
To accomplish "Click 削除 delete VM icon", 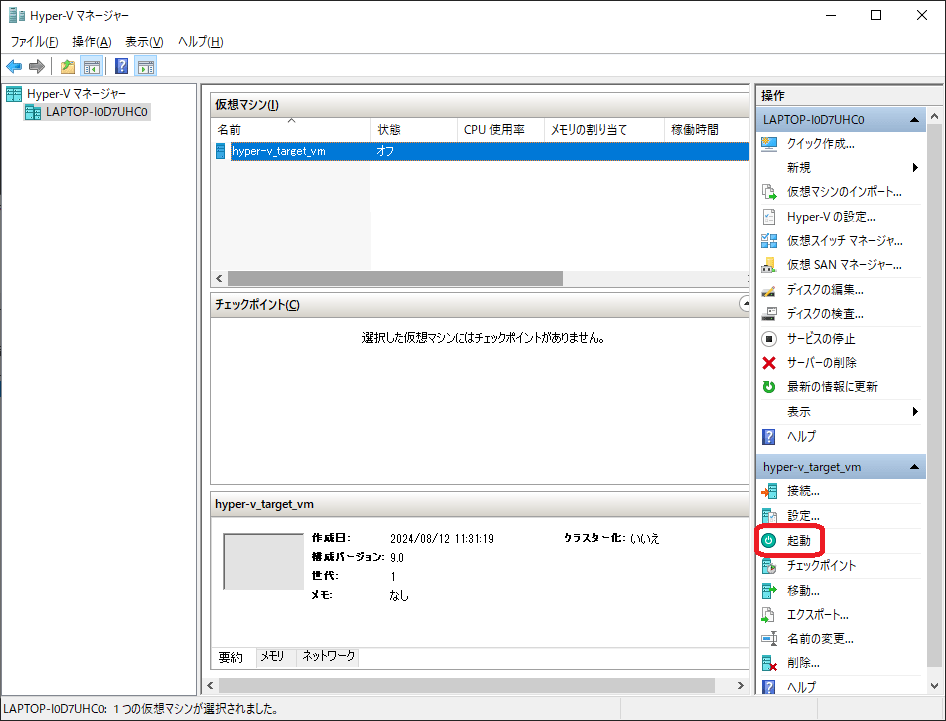I will (x=769, y=663).
